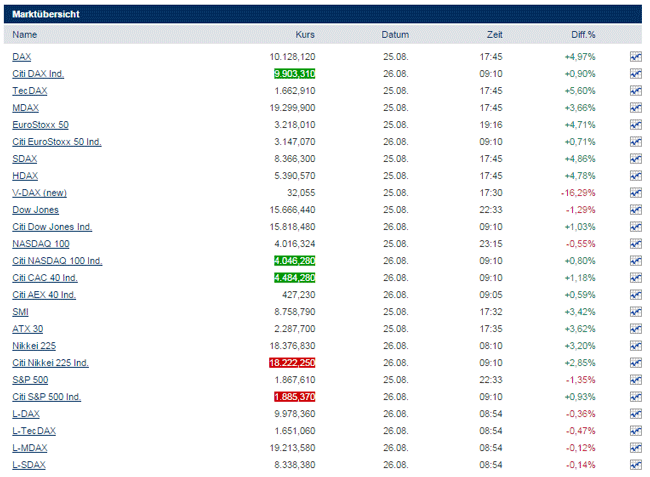This screenshot has height=477, width=650.
Task: Select red highlighted price 1.885,370
Action: click(x=295, y=397)
